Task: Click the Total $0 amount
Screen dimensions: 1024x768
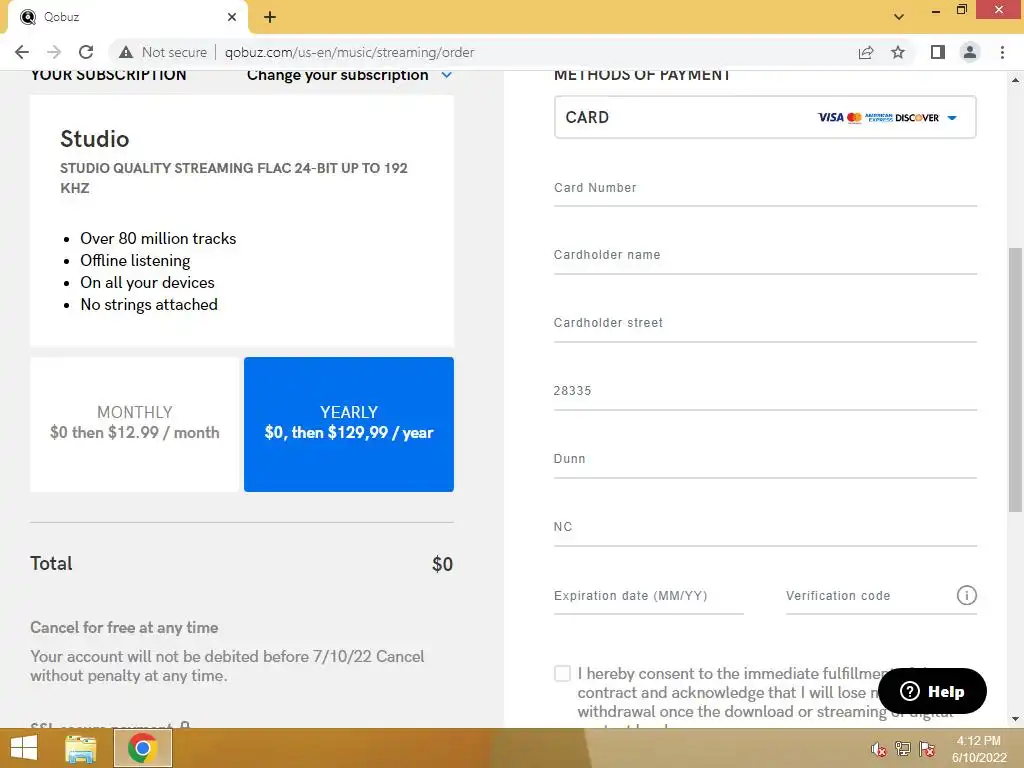Action: (442, 564)
